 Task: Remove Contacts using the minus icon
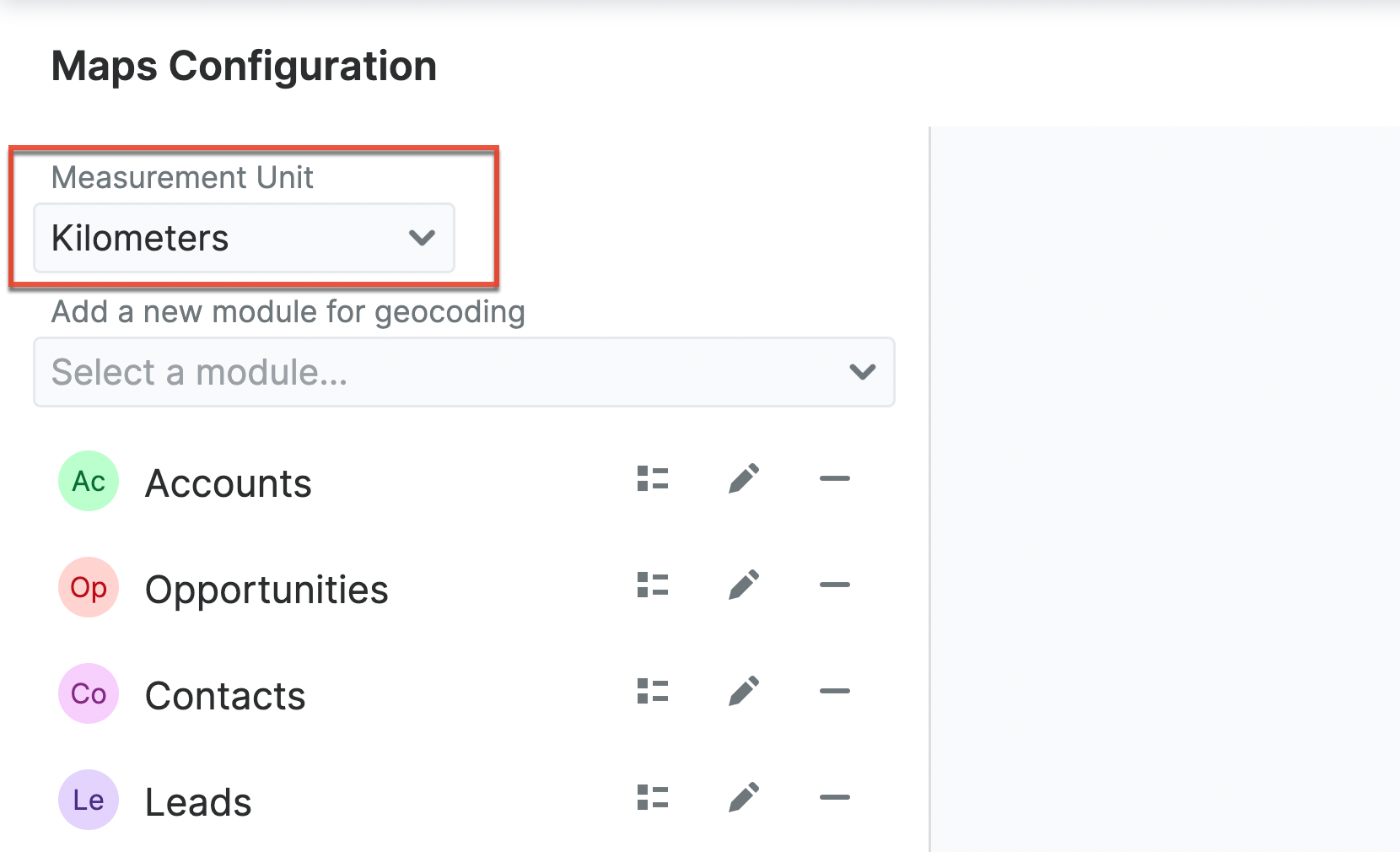click(x=835, y=692)
